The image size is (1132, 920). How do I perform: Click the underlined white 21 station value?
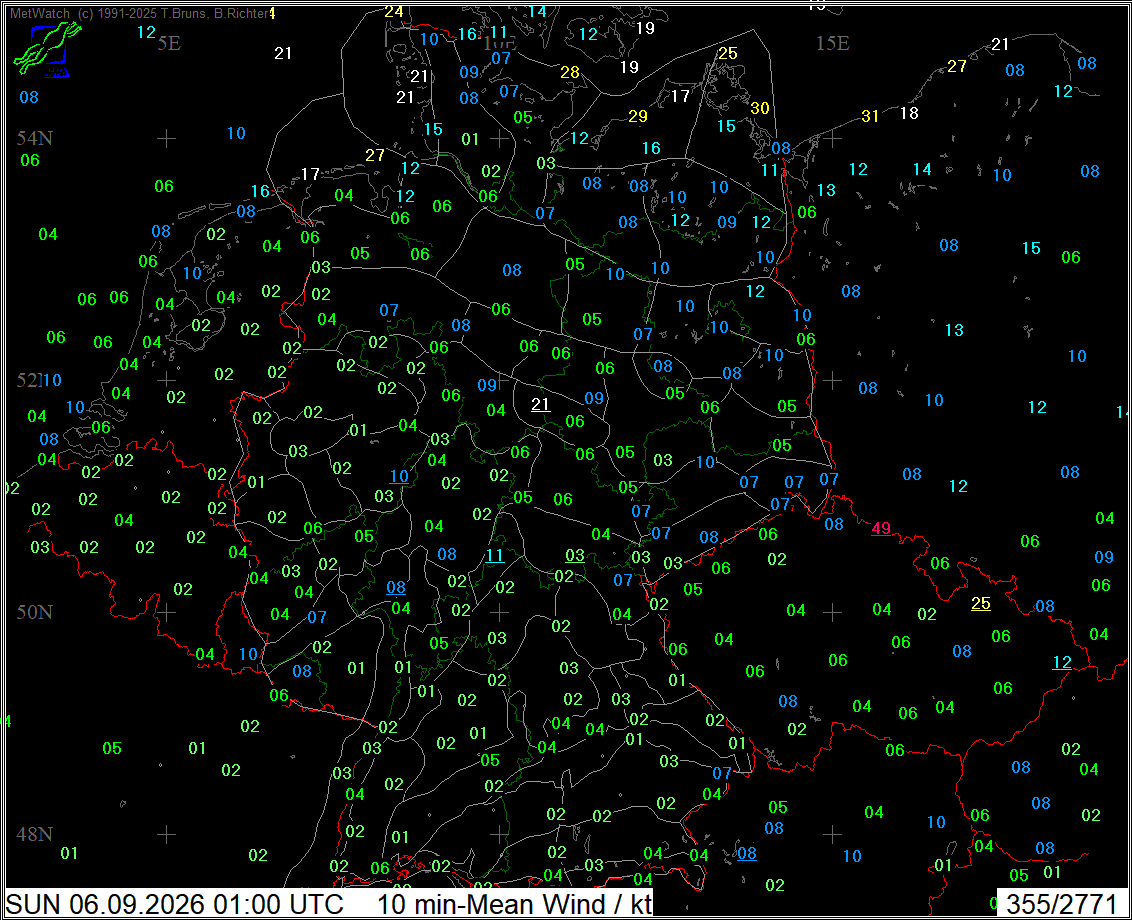[541, 404]
